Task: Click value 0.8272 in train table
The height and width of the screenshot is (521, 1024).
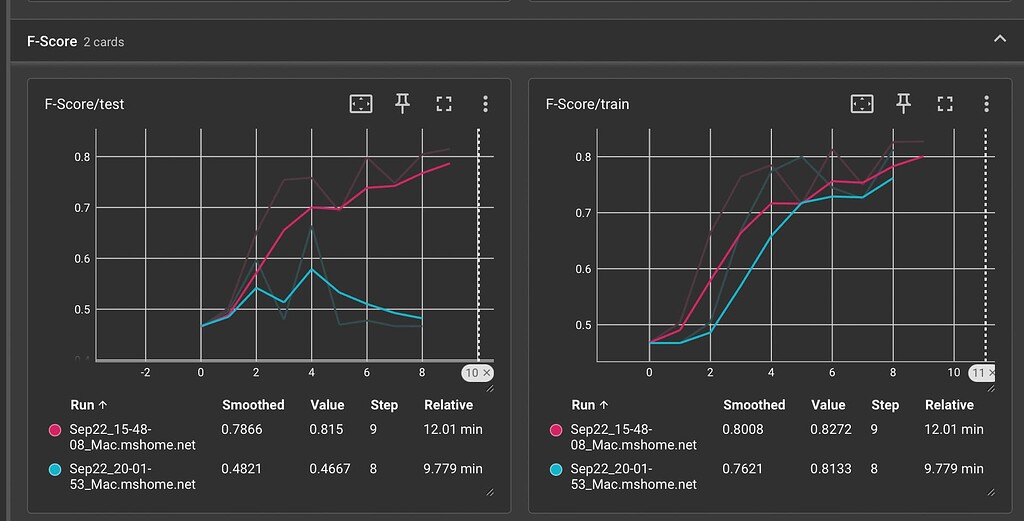Action: click(x=831, y=430)
